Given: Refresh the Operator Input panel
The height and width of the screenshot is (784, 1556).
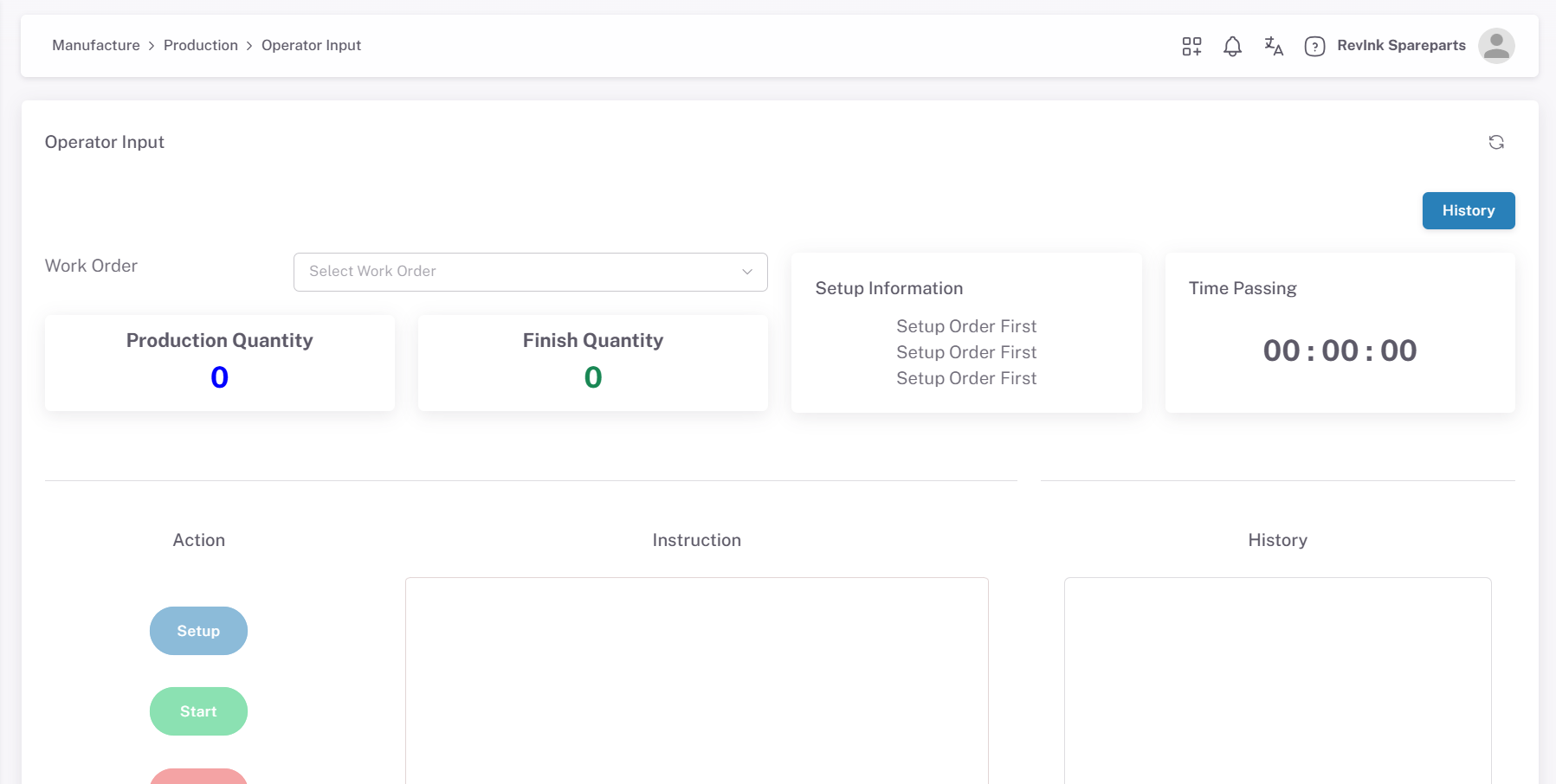Looking at the screenshot, I should coord(1495,142).
